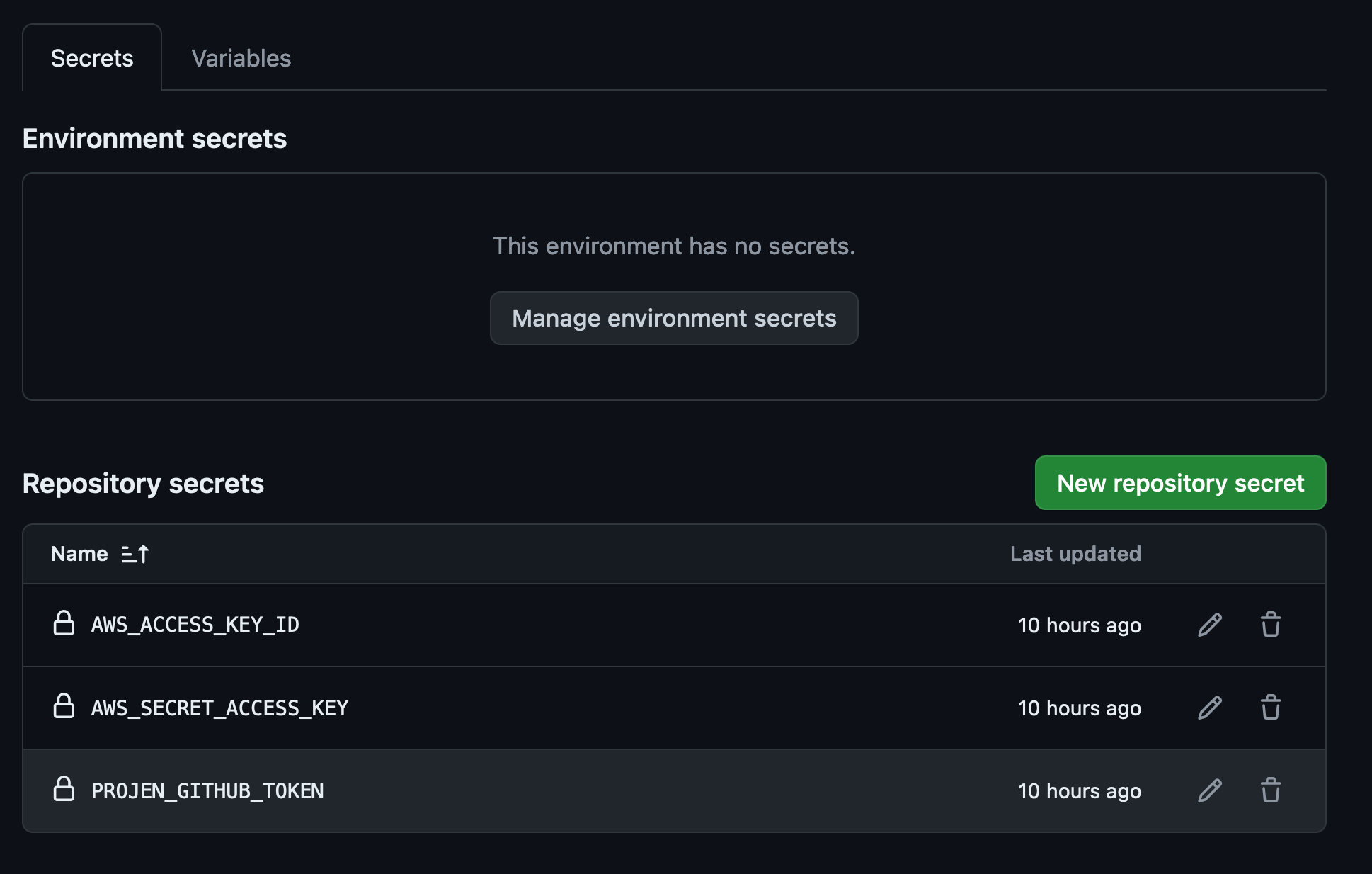Open Manage environment secrets
Image resolution: width=1372 pixels, height=874 pixels.
tap(673, 318)
